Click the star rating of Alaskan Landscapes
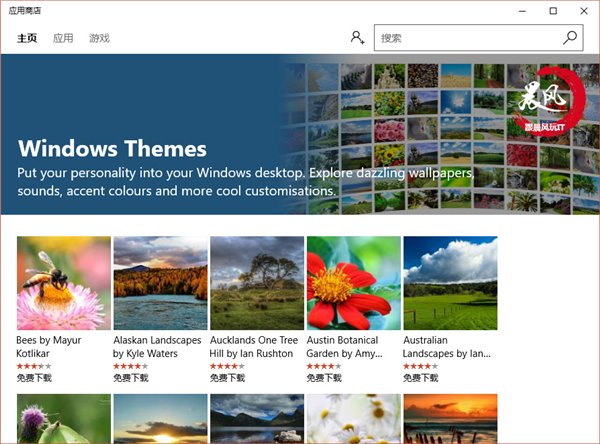Viewport: 600px width, 444px height. tap(130, 366)
